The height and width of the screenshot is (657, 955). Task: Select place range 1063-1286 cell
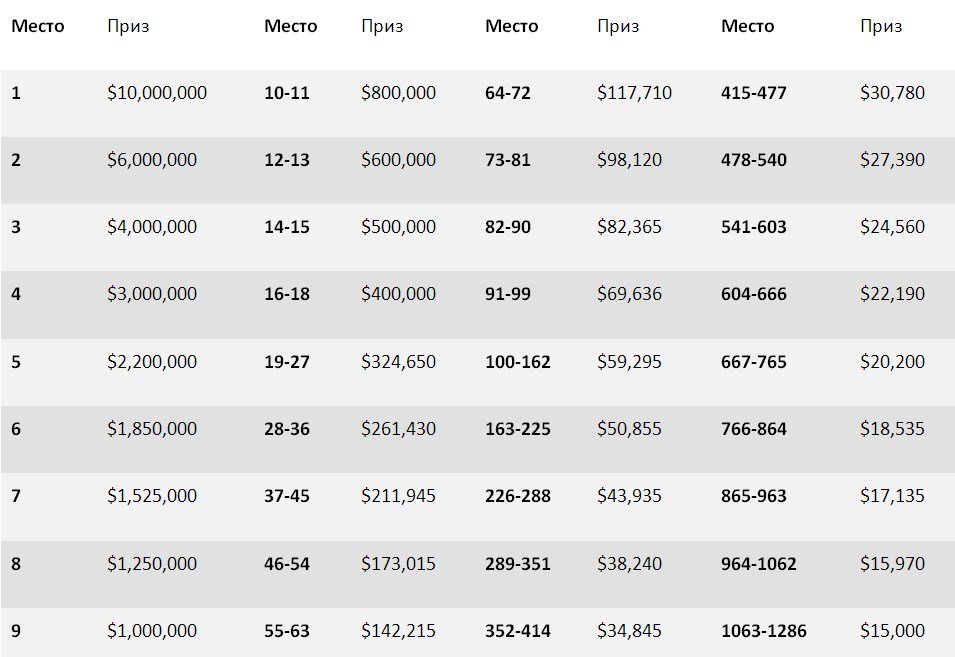coord(763,631)
